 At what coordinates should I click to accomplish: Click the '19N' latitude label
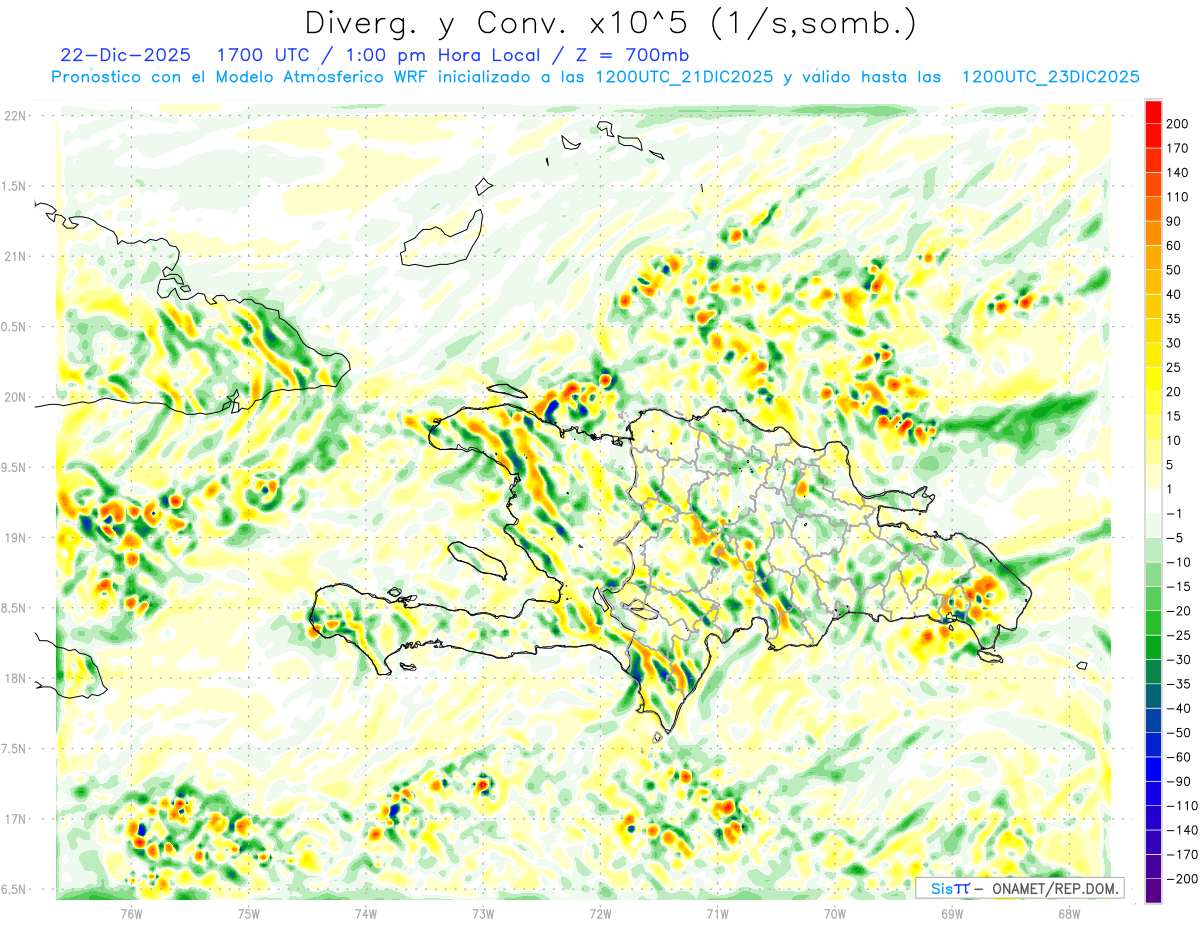coord(14,538)
